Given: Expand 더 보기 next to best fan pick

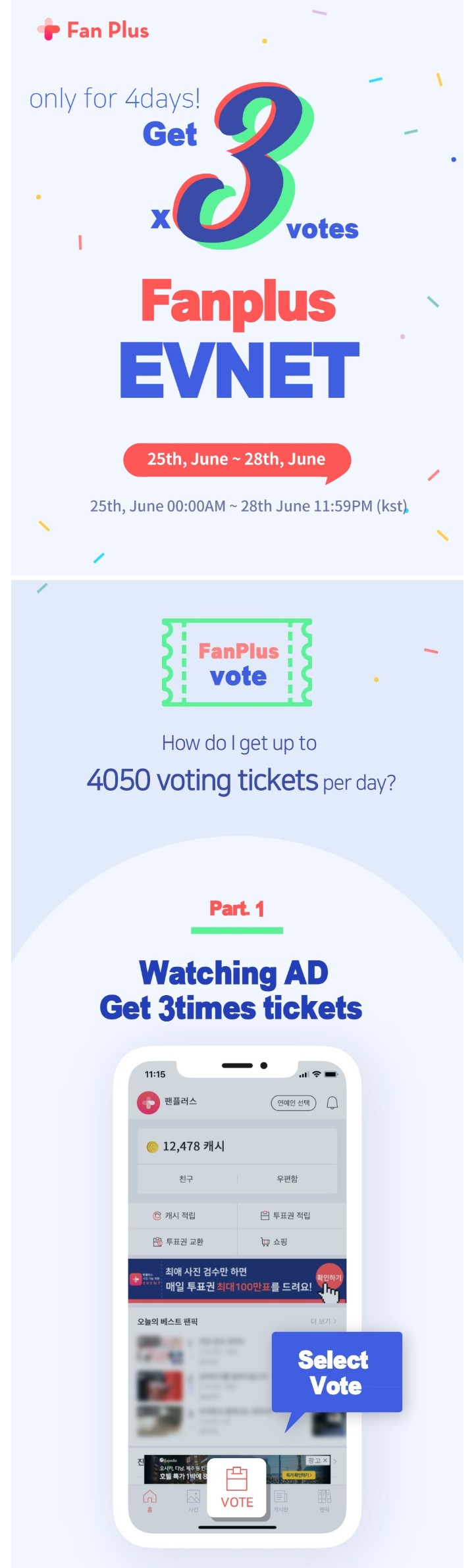Looking at the screenshot, I should coord(323,1321).
